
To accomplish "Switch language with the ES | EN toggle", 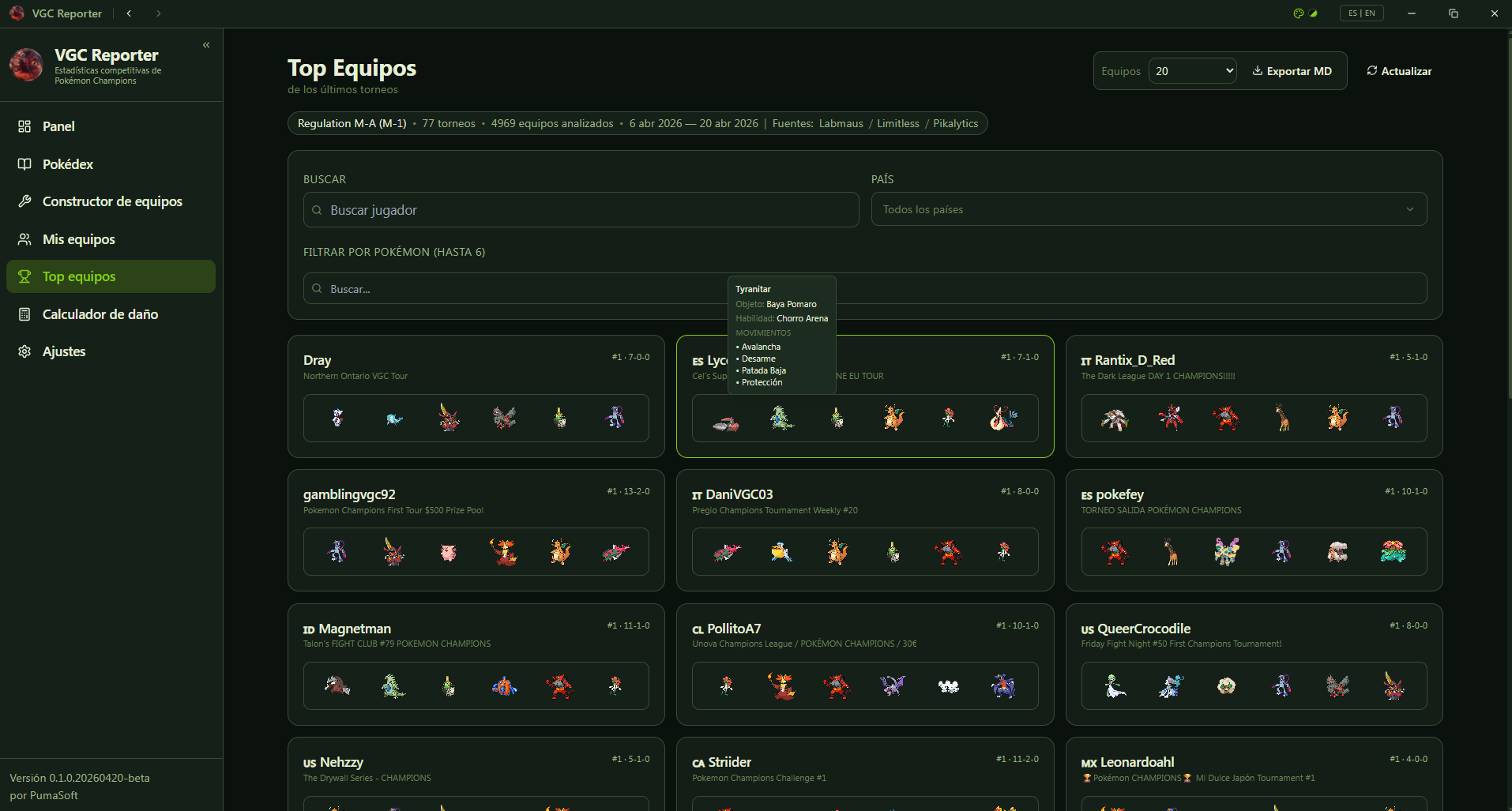I will point(1361,13).
